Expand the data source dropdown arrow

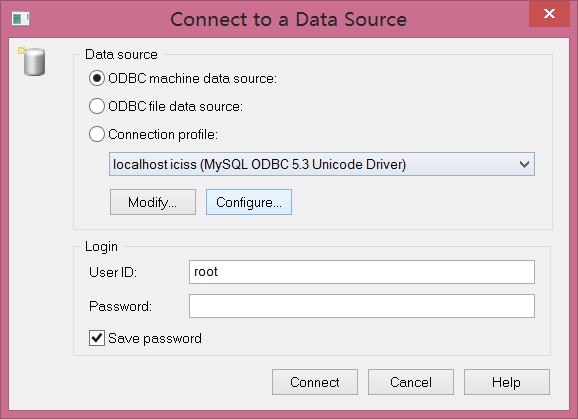[524, 164]
